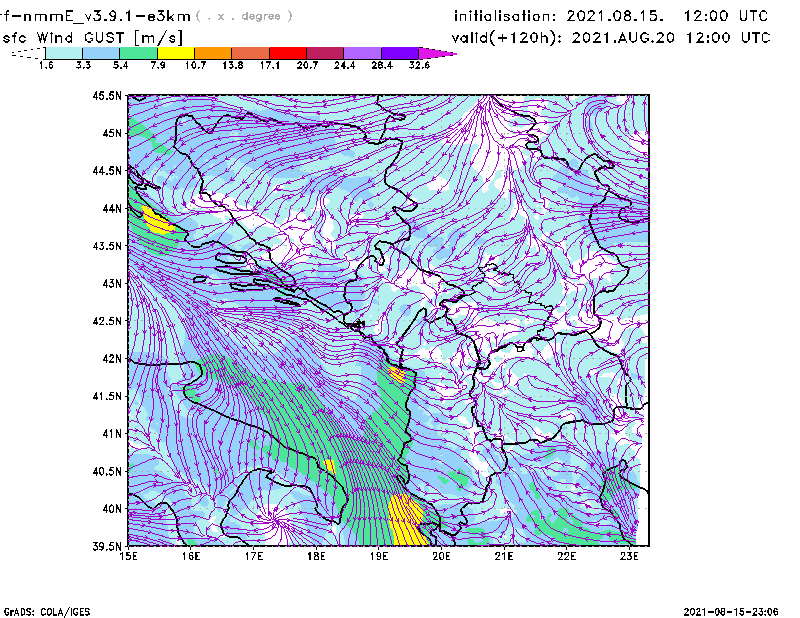Click the 15E longitude label
The height and width of the screenshot is (618, 800).
tap(128, 556)
